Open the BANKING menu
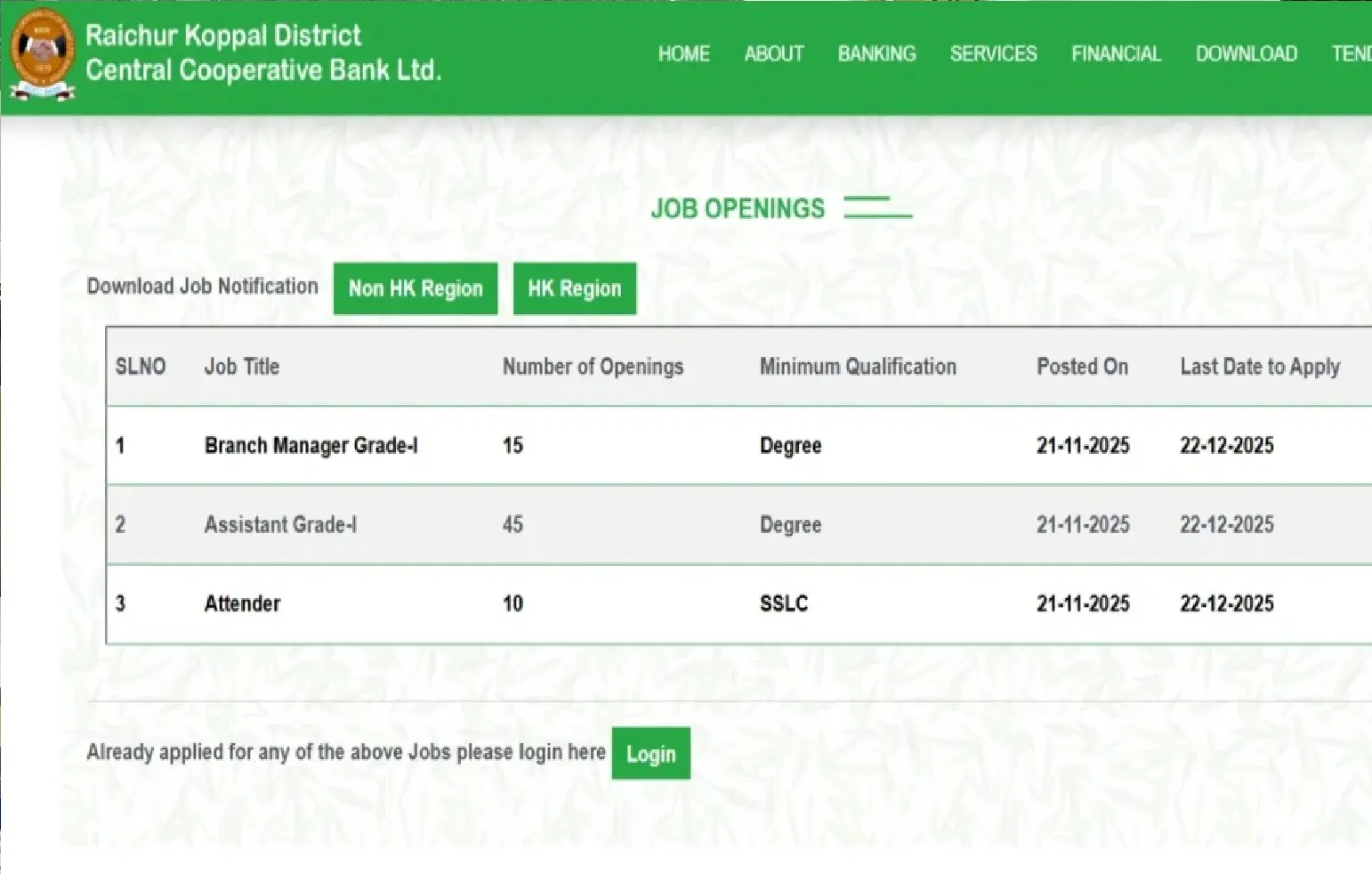Image resolution: width=1372 pixels, height=874 pixels. click(876, 54)
